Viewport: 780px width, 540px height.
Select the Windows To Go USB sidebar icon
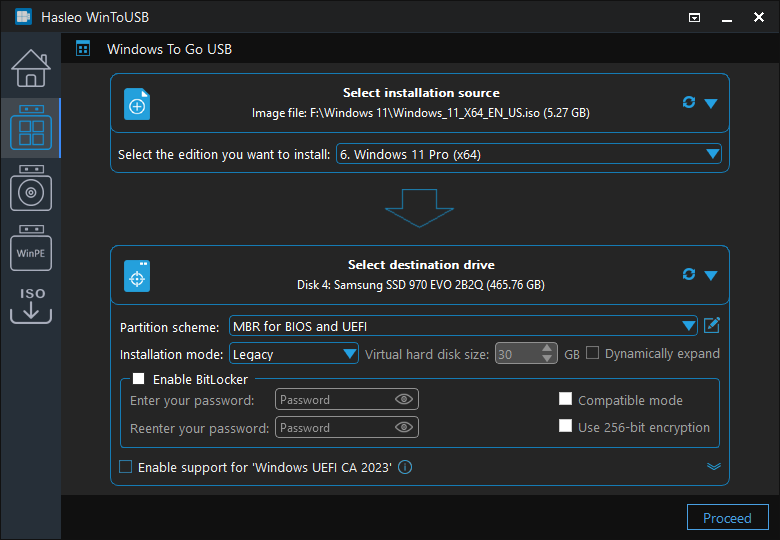click(31, 128)
